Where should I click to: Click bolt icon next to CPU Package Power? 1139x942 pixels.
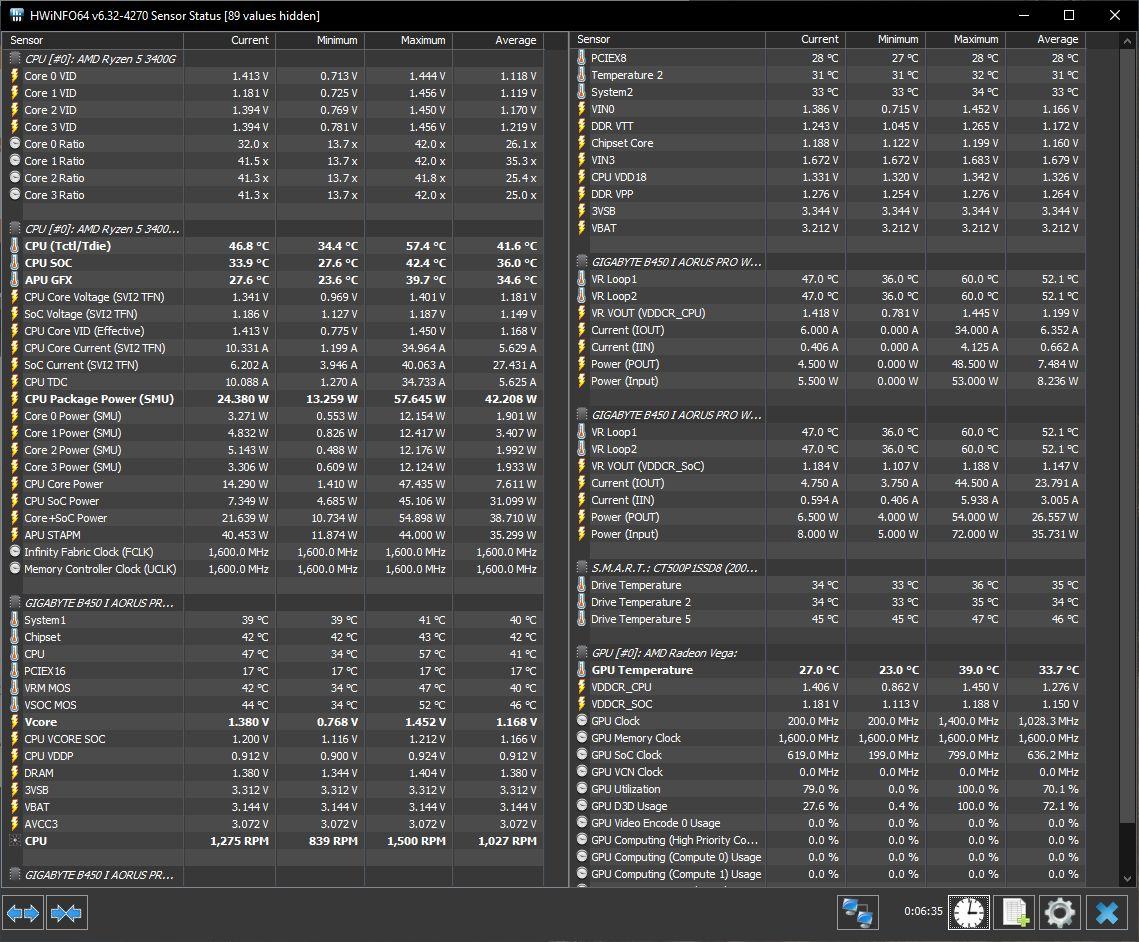coord(15,399)
